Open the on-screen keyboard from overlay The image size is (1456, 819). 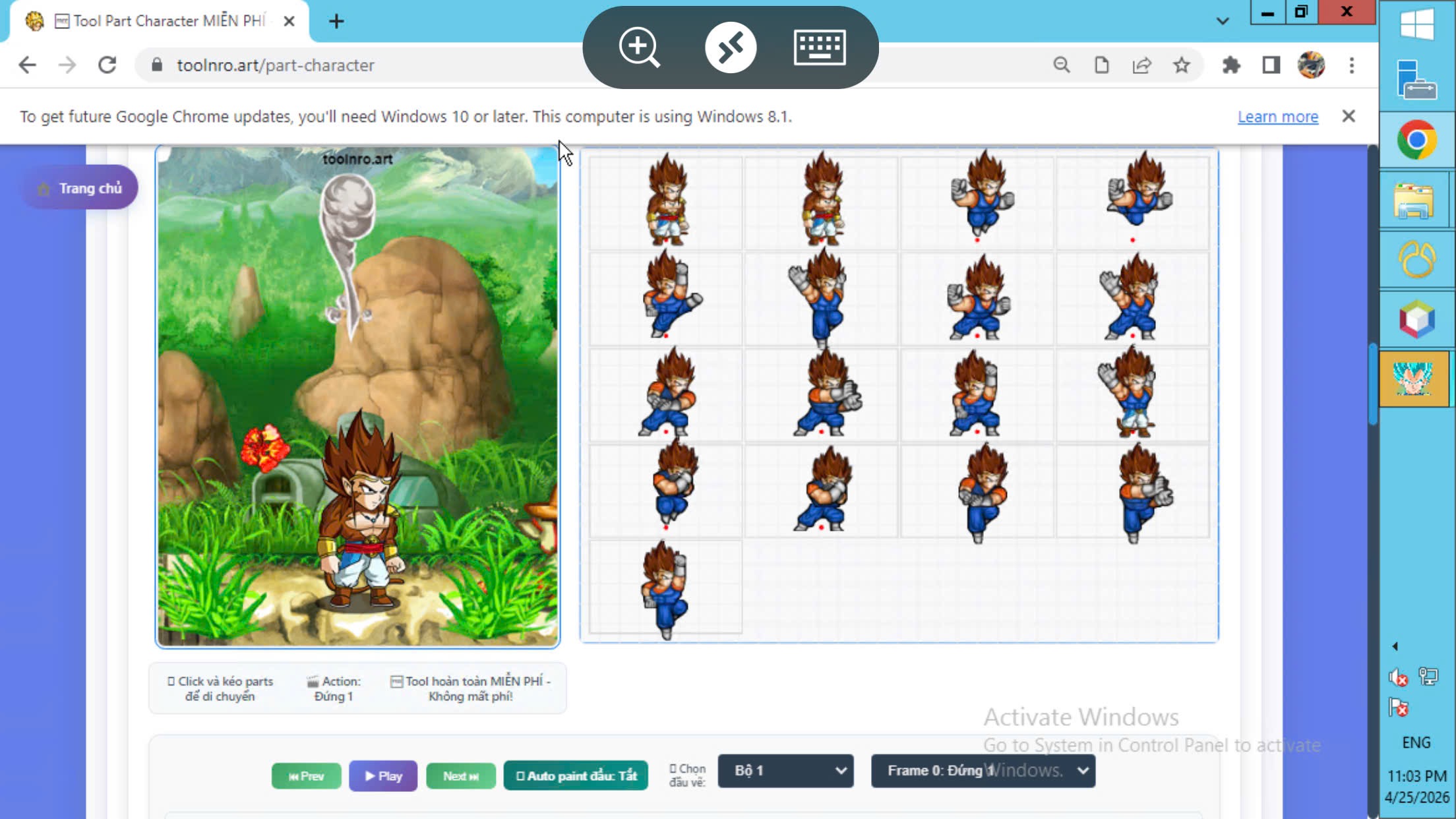(820, 47)
